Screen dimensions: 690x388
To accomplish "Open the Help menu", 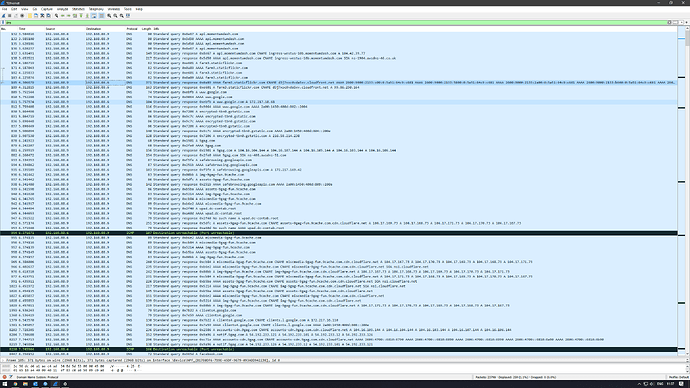I will pos(139,9).
